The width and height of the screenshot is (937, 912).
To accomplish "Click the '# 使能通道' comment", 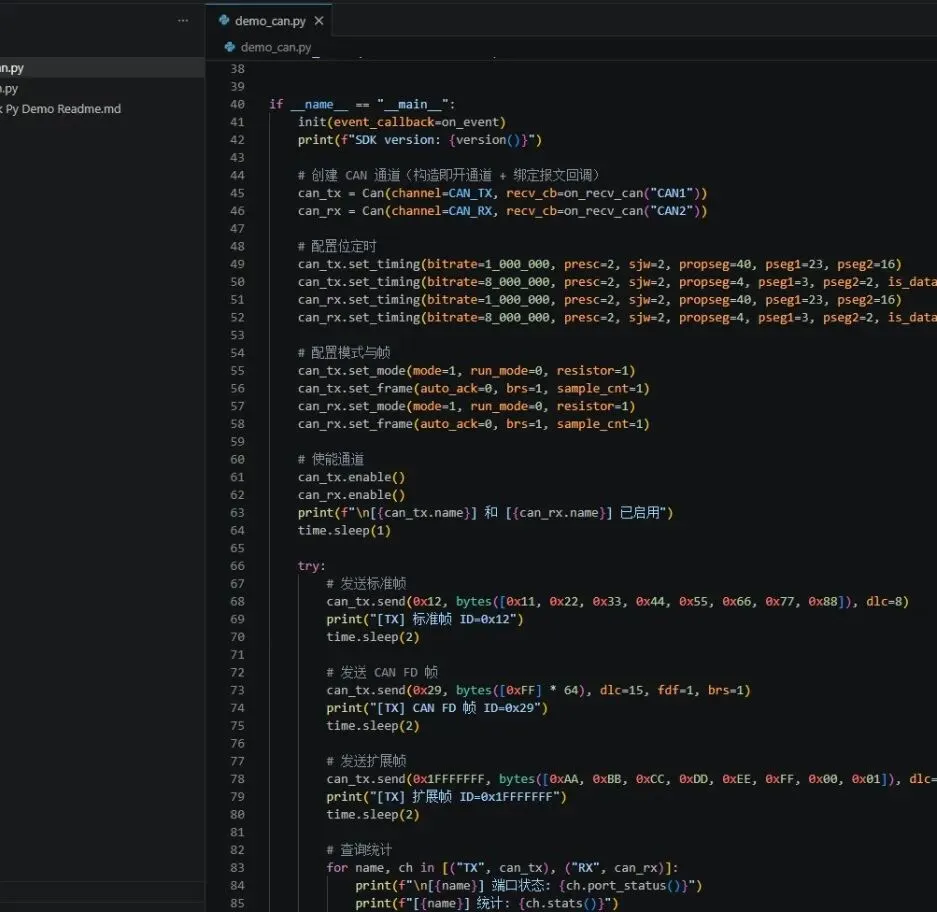I will pyautogui.click(x=330, y=459).
